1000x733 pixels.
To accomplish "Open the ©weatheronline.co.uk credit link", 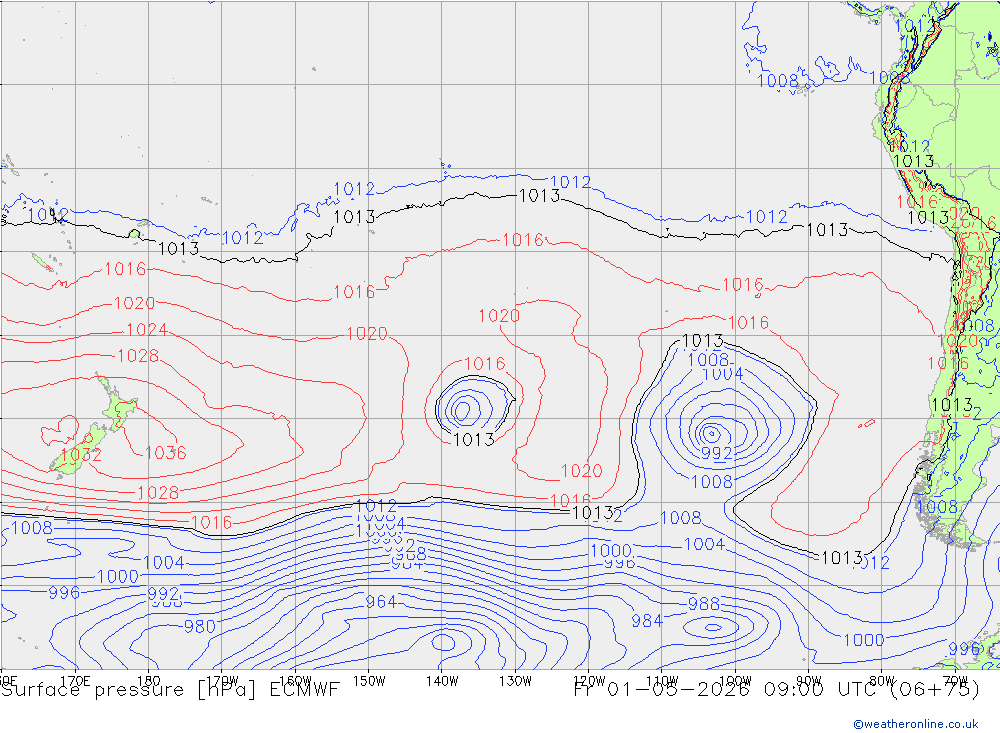I will [x=916, y=724].
